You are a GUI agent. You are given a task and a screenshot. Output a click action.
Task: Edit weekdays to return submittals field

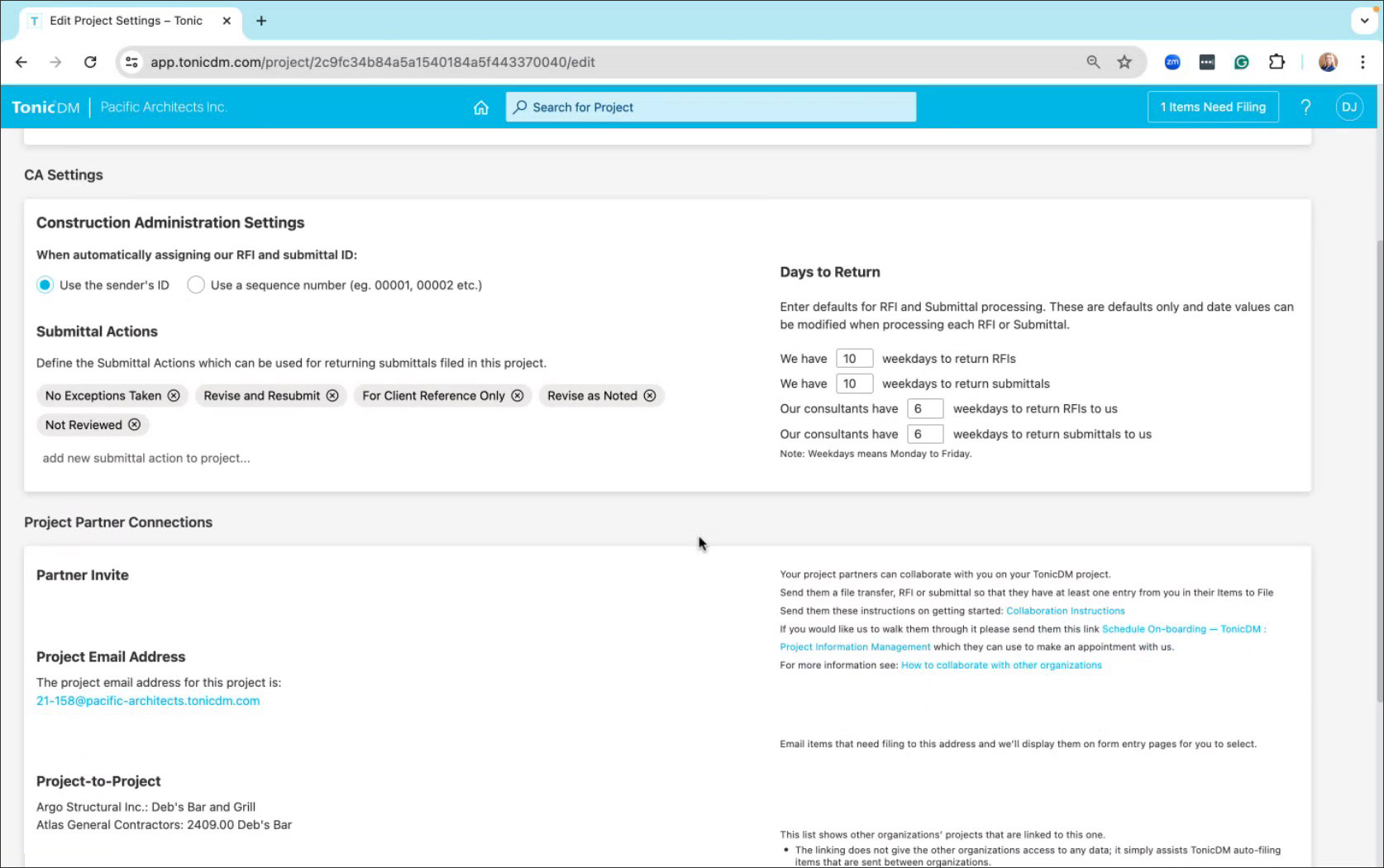[x=854, y=384]
